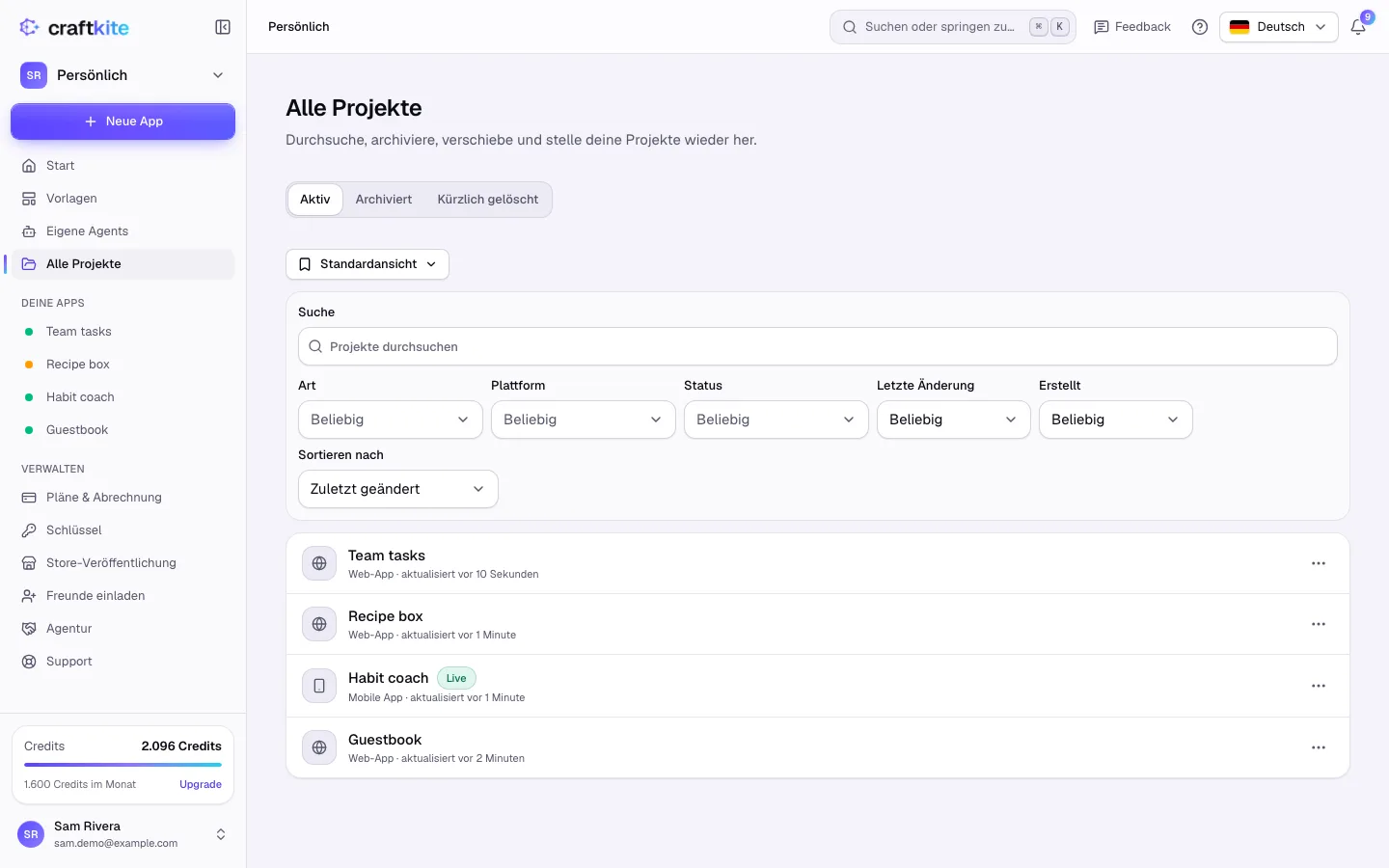Collapse the sidebar panel icon

click(223, 27)
